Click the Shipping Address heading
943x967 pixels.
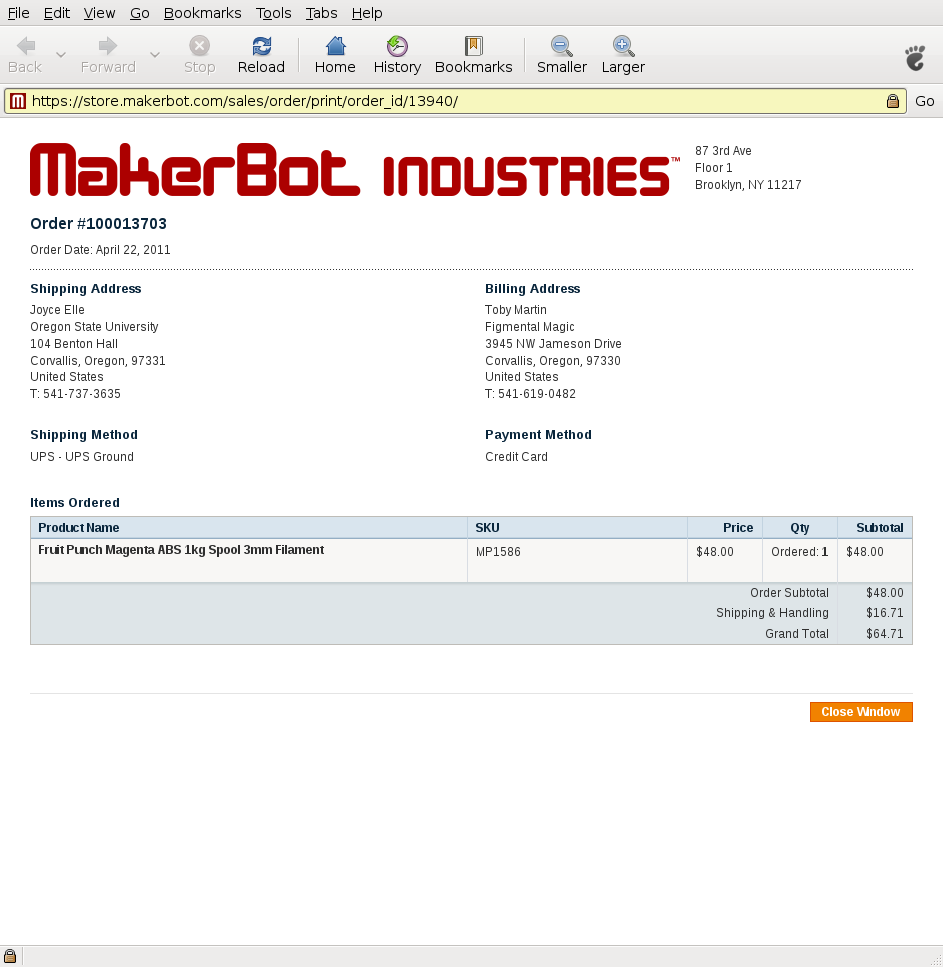(86, 289)
